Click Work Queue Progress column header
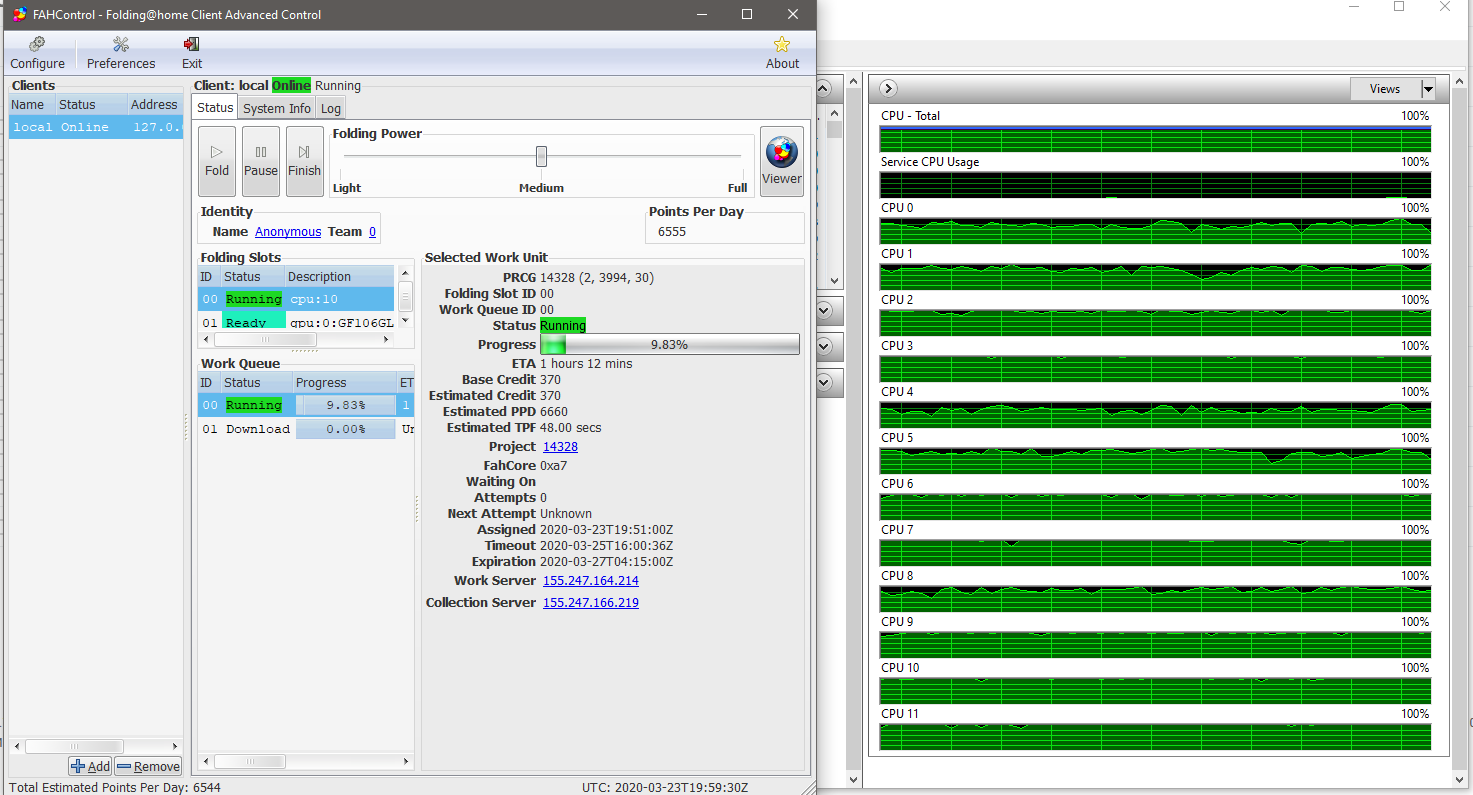The image size is (1473, 795). (x=345, y=382)
